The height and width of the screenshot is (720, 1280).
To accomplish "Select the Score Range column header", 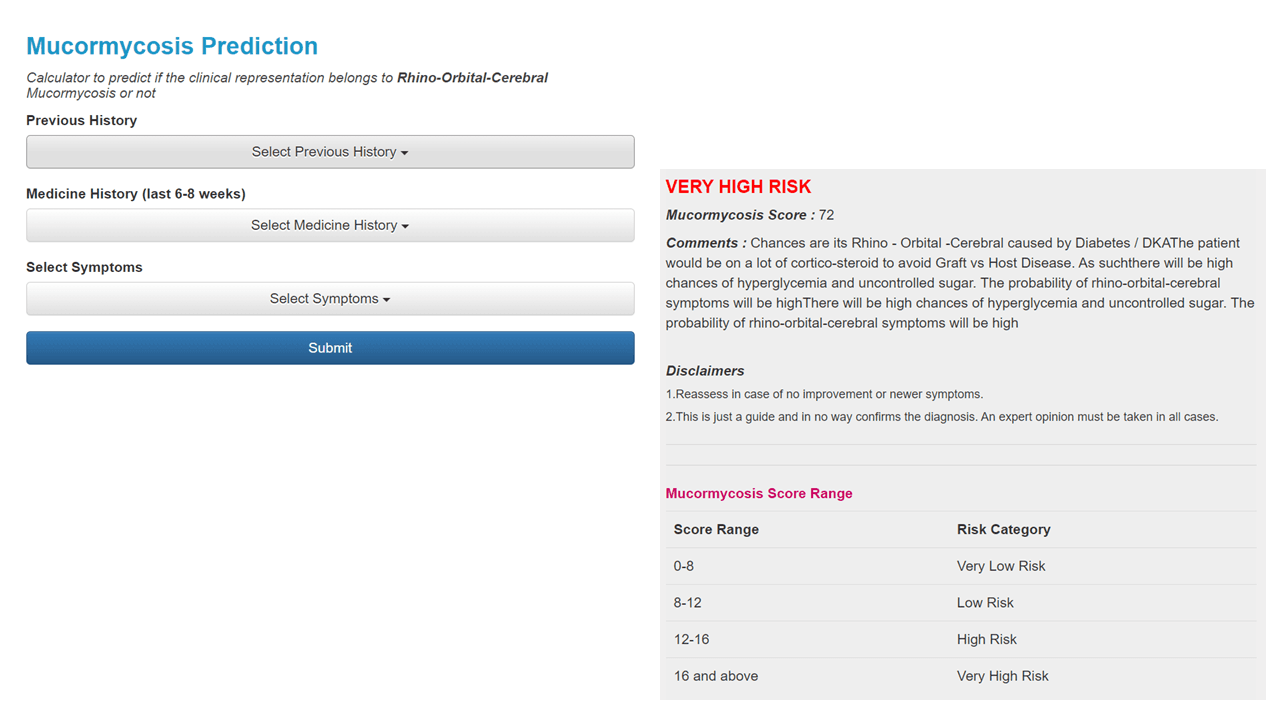I will coord(716,529).
